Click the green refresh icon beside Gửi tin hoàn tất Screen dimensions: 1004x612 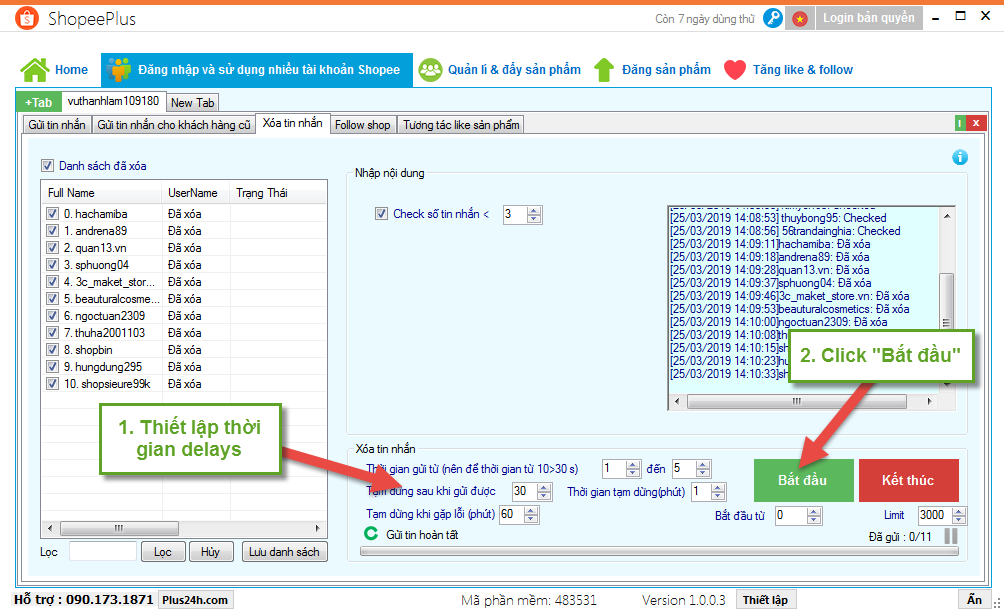click(x=371, y=535)
